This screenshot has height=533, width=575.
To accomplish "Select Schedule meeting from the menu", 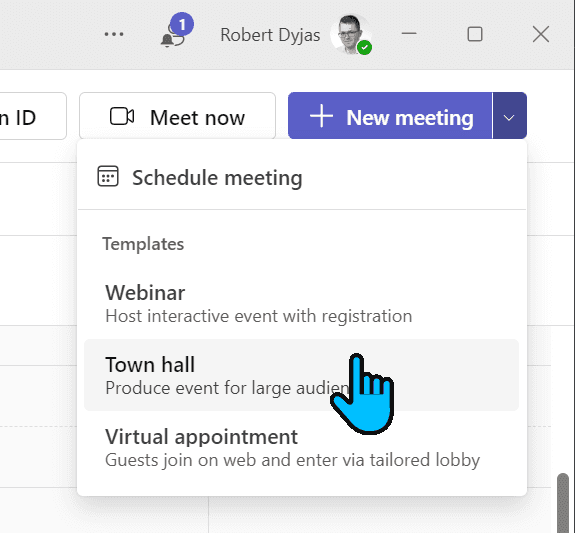I will [x=302, y=177].
